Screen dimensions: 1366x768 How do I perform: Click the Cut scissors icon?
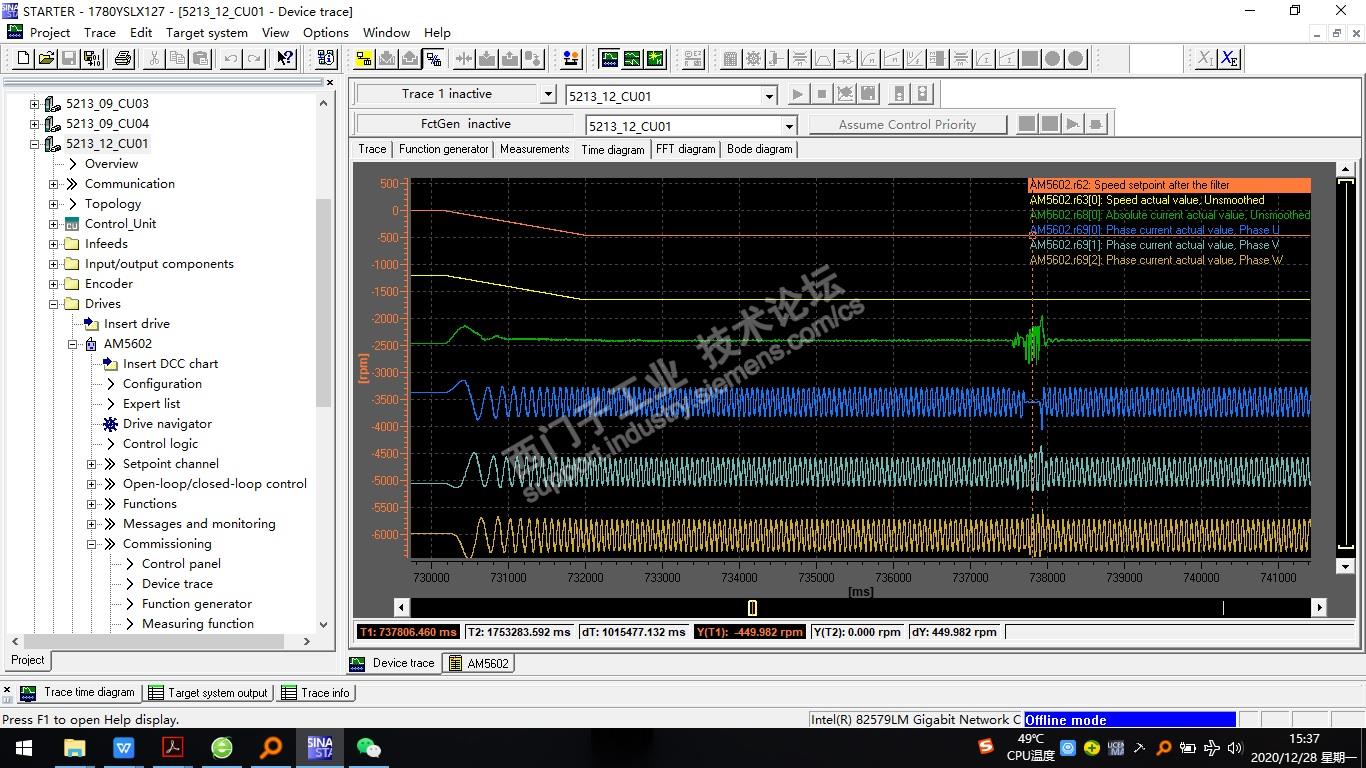pos(154,59)
